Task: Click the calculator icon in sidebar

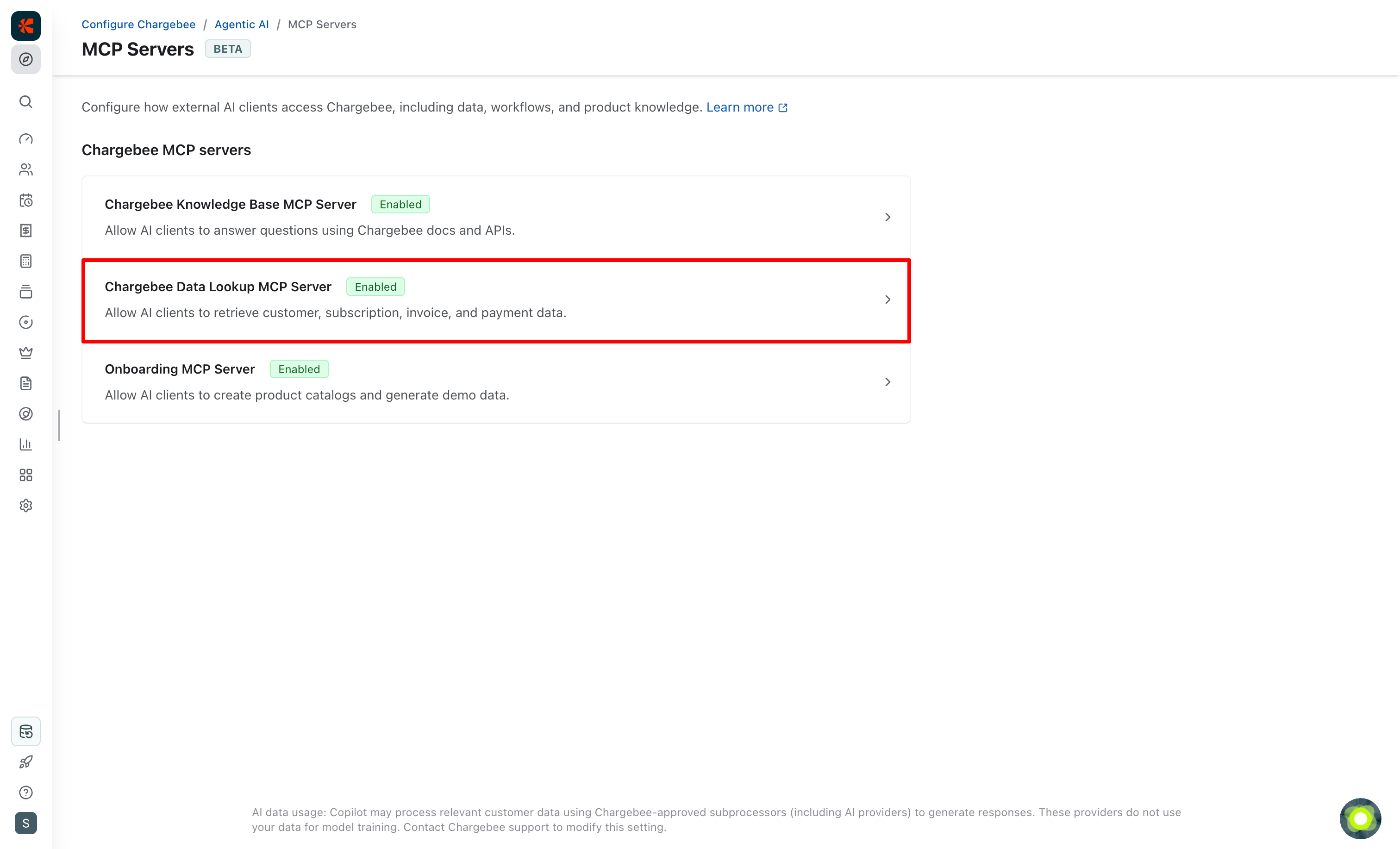Action: 25,261
